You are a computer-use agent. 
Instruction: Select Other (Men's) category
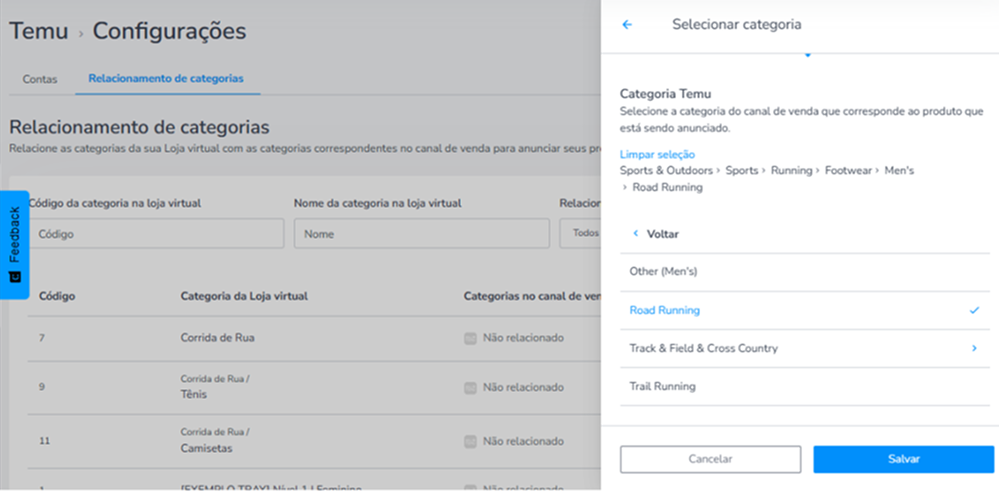(x=805, y=272)
